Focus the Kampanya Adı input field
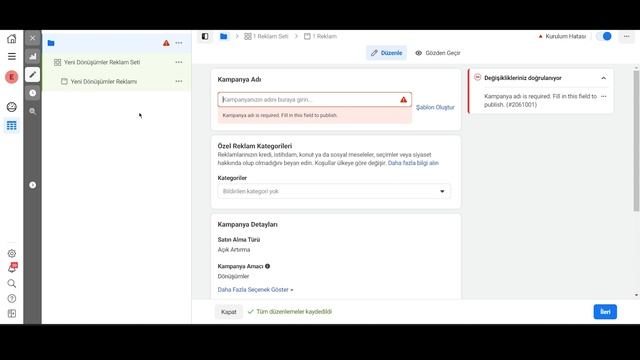 pos(314,100)
